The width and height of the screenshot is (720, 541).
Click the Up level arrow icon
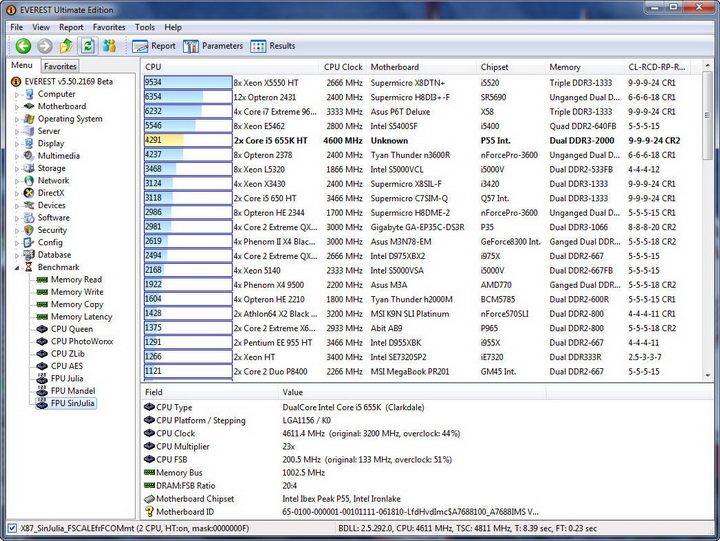[x=66, y=46]
